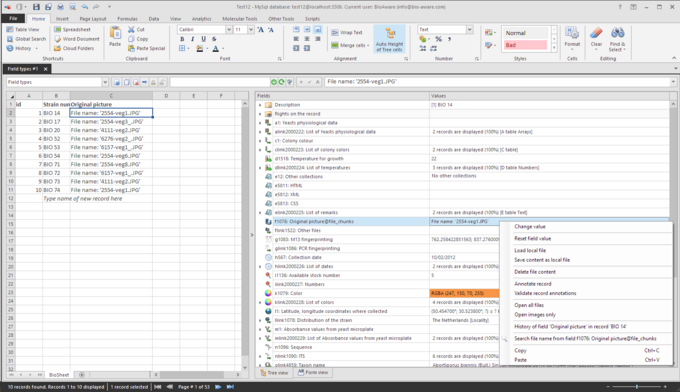Copy using the ribbon Copy button

click(138, 39)
